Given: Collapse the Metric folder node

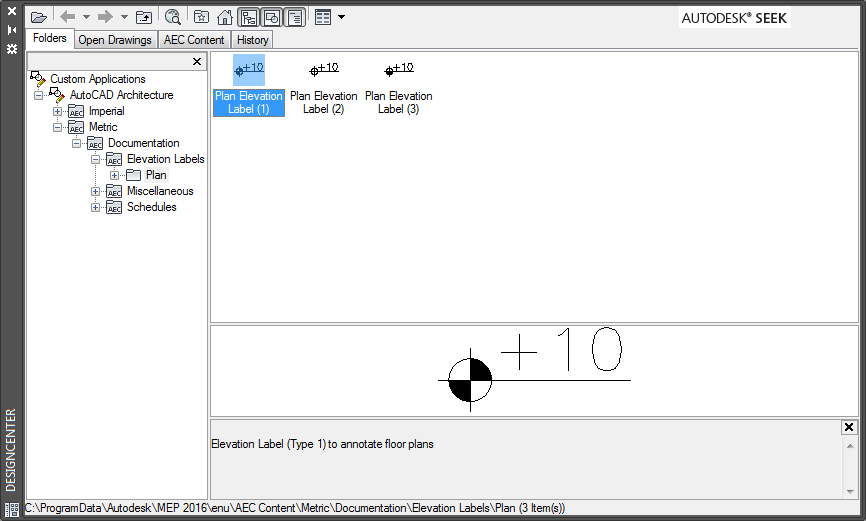Looking at the screenshot, I should (x=57, y=128).
